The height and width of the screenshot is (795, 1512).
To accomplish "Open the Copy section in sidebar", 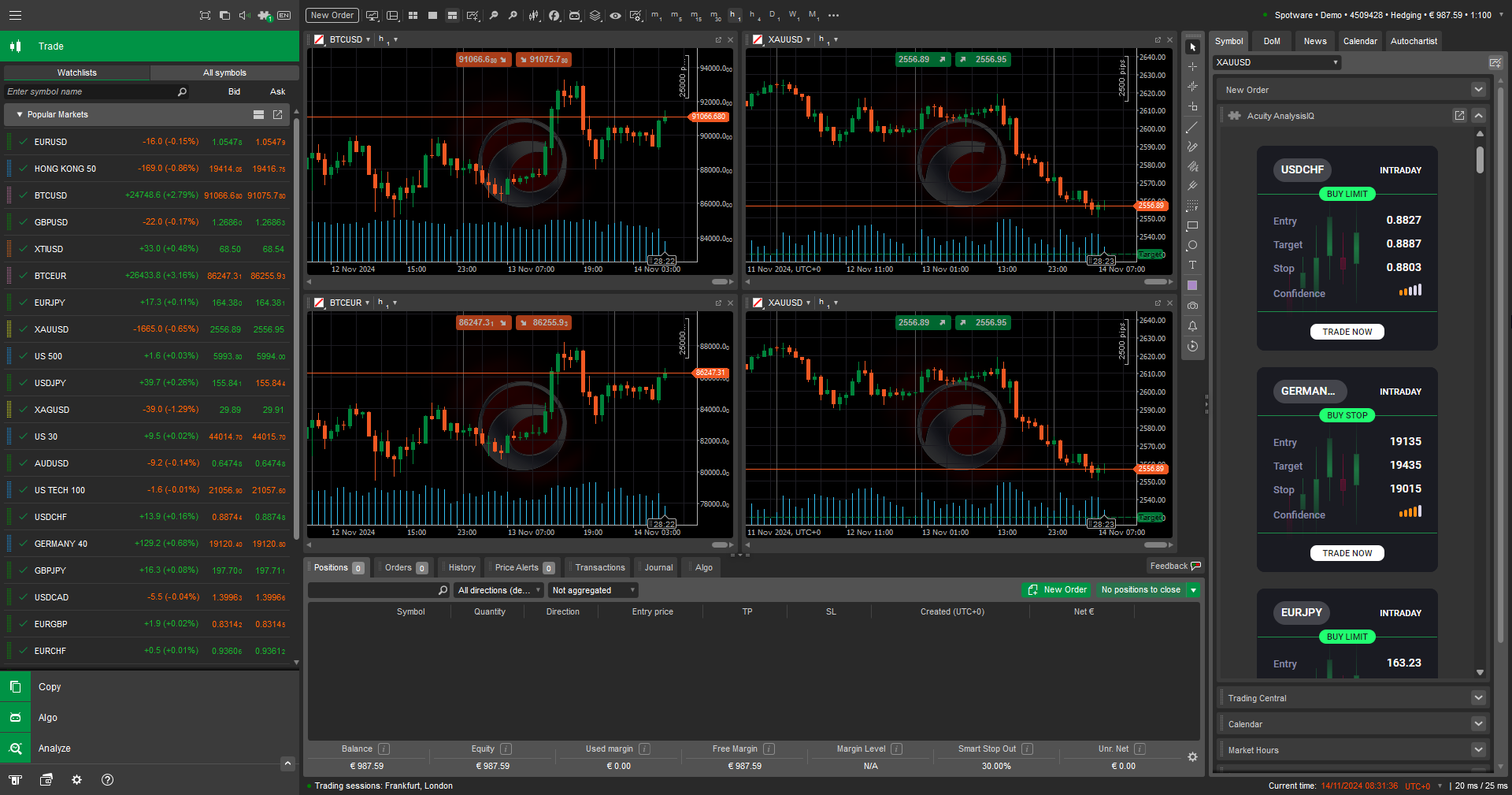I will [x=150, y=687].
